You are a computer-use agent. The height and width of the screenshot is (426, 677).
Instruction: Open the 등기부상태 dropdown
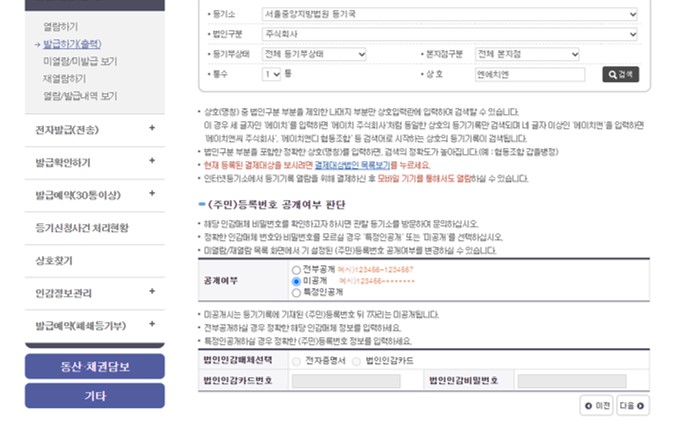(314, 54)
